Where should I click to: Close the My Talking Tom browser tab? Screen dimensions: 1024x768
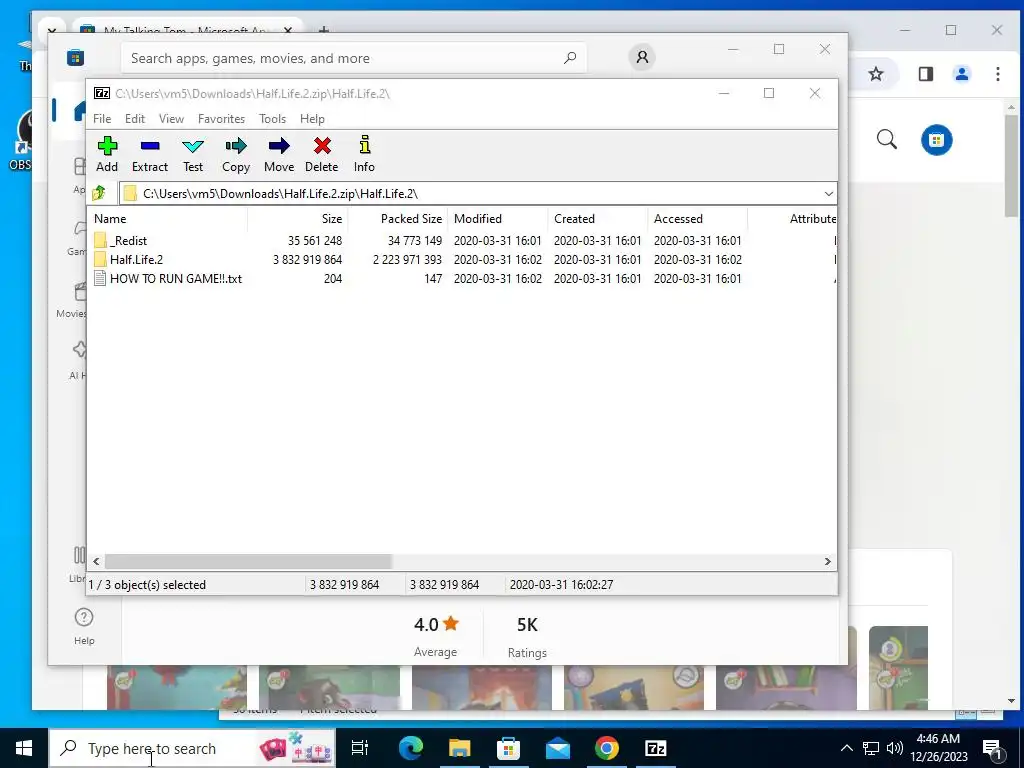click(288, 30)
